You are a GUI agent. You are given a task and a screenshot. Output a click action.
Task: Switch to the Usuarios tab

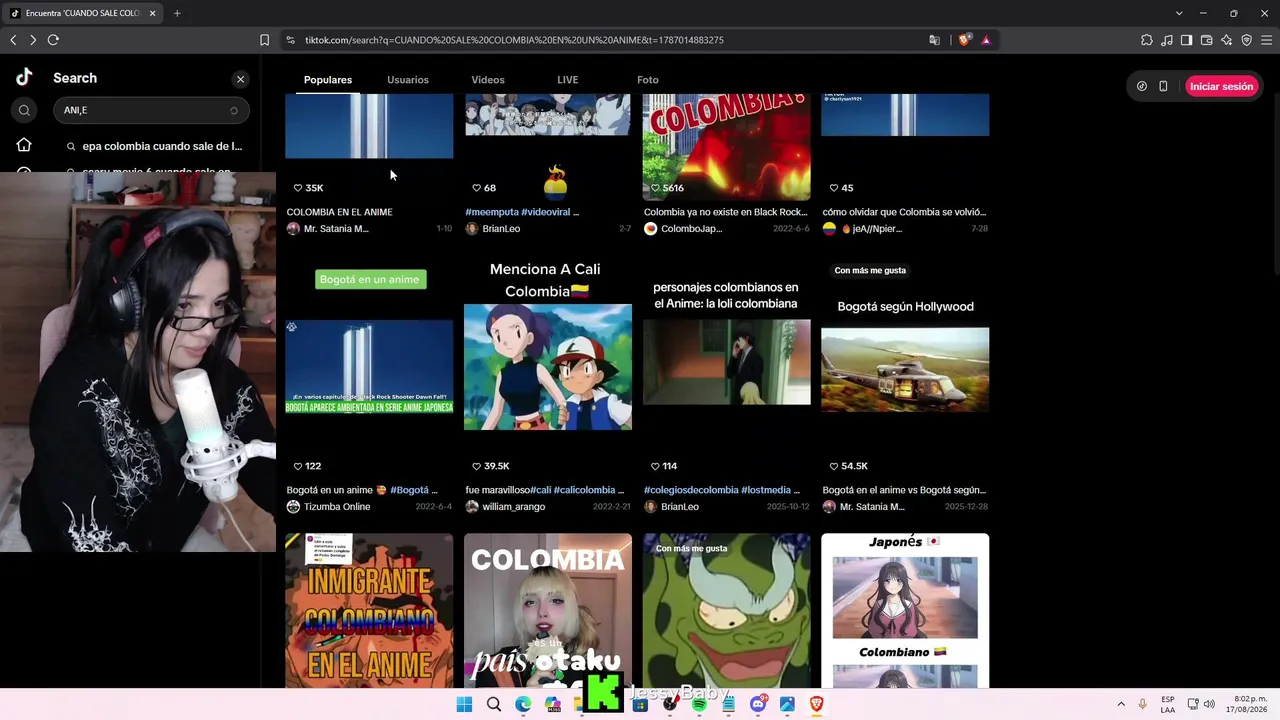tap(408, 80)
